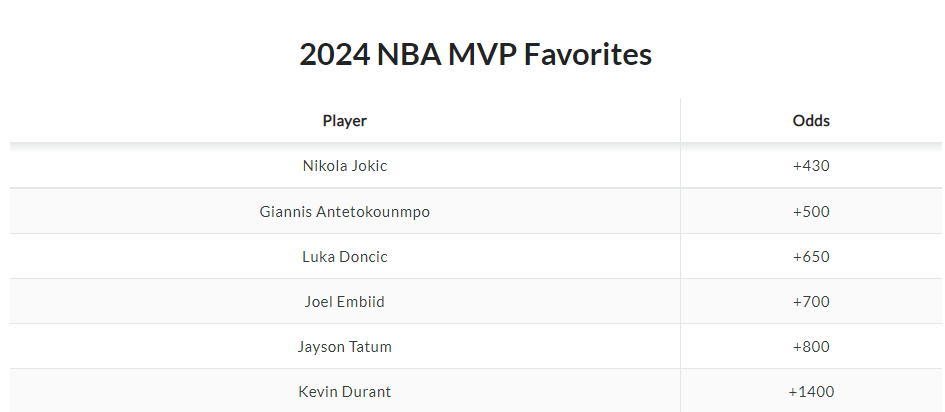Select the +500 odds value
The image size is (945, 412).
(811, 212)
